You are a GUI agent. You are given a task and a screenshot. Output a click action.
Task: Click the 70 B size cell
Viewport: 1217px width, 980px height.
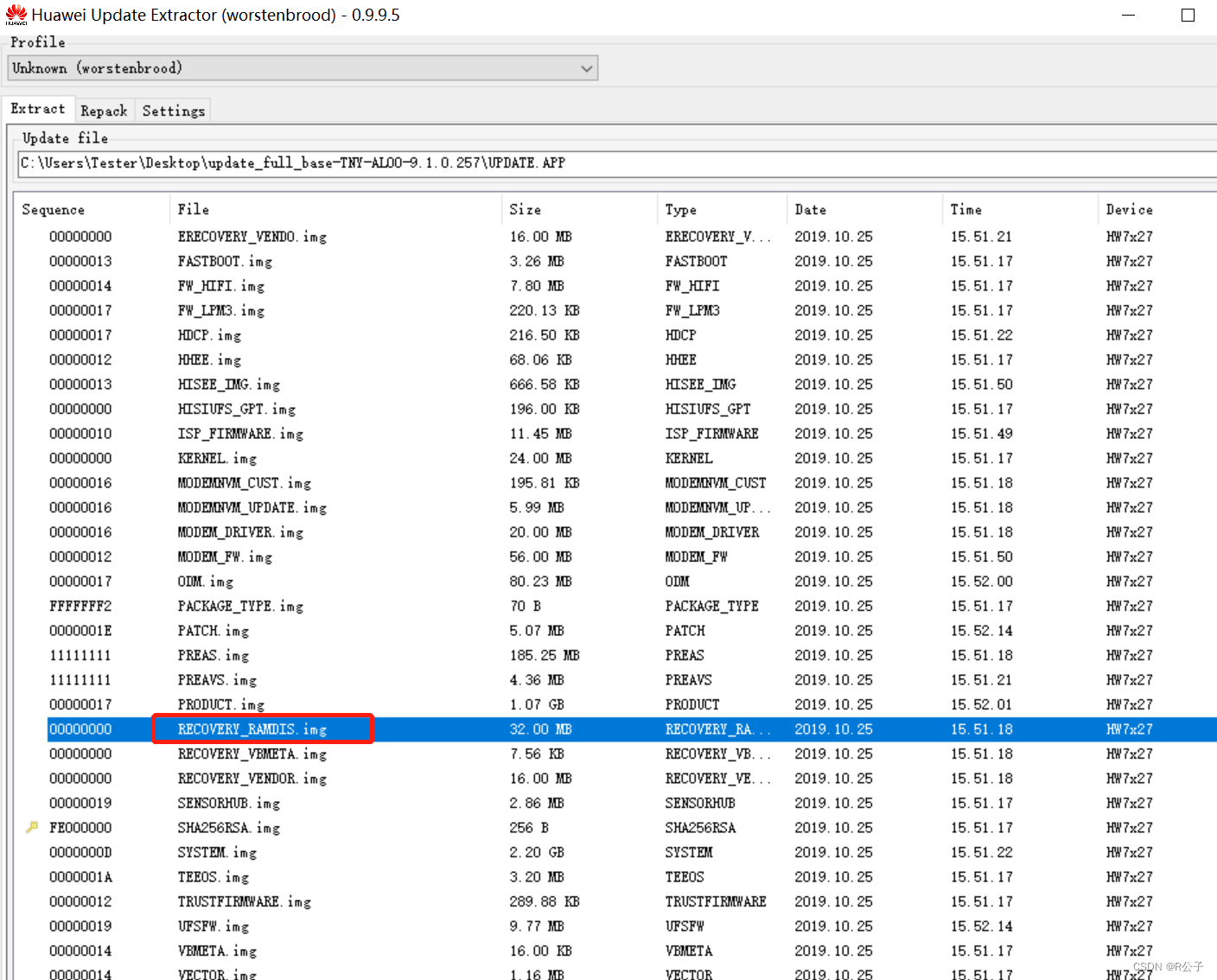pos(525,606)
